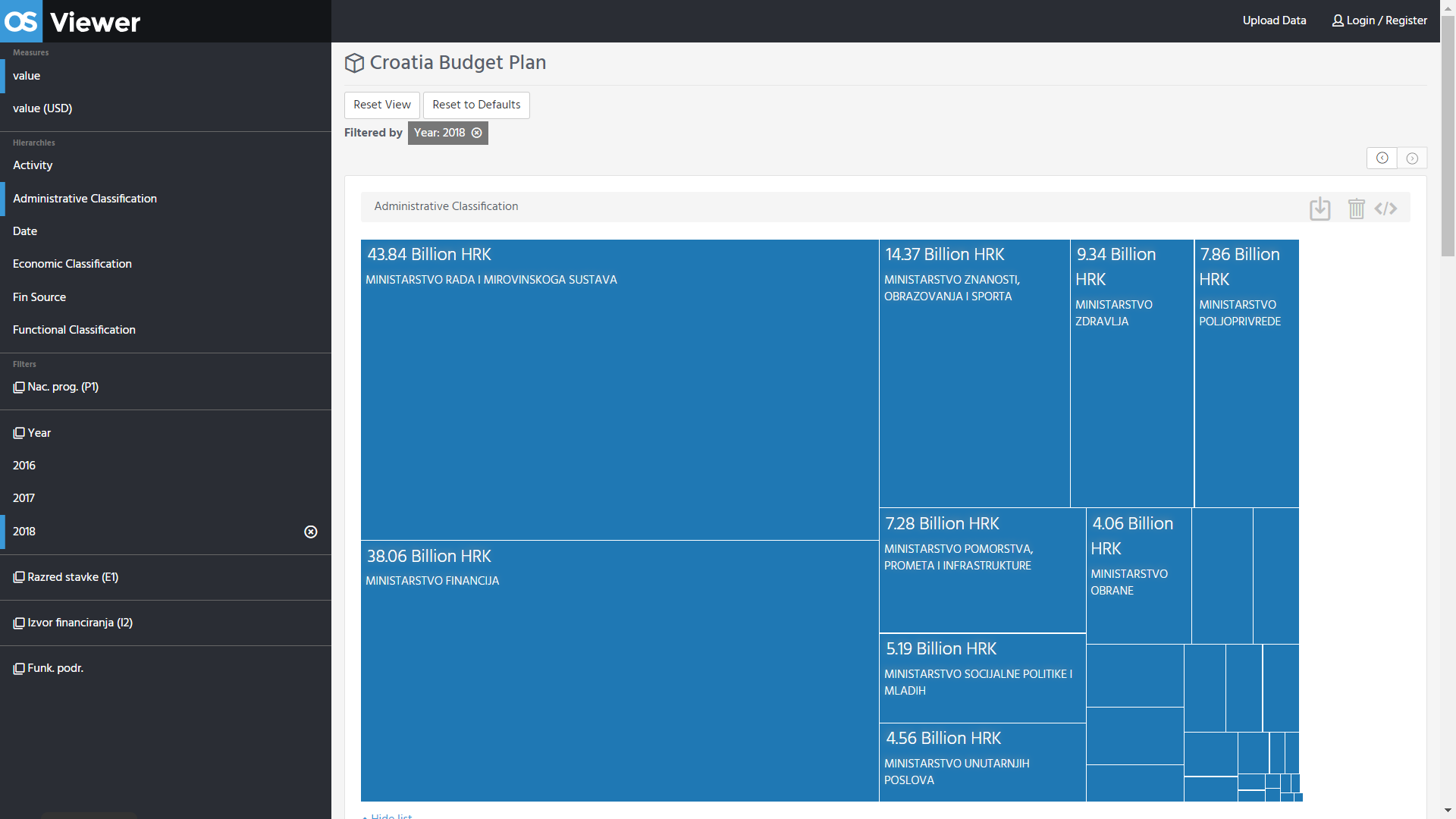The height and width of the screenshot is (819, 1456).
Task: Choose the Date hierarchy
Action: (x=165, y=231)
